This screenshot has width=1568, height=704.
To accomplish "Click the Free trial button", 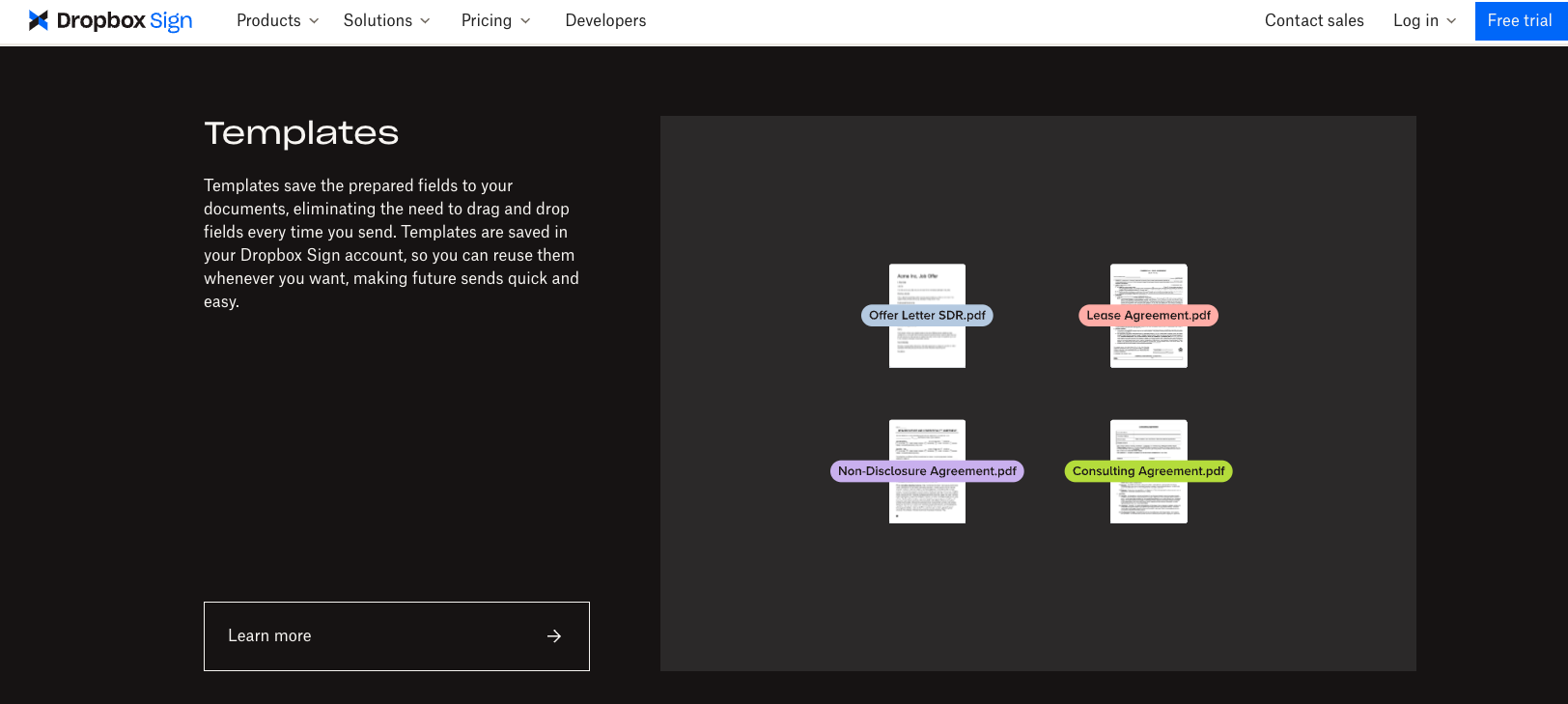I will point(1520,20).
